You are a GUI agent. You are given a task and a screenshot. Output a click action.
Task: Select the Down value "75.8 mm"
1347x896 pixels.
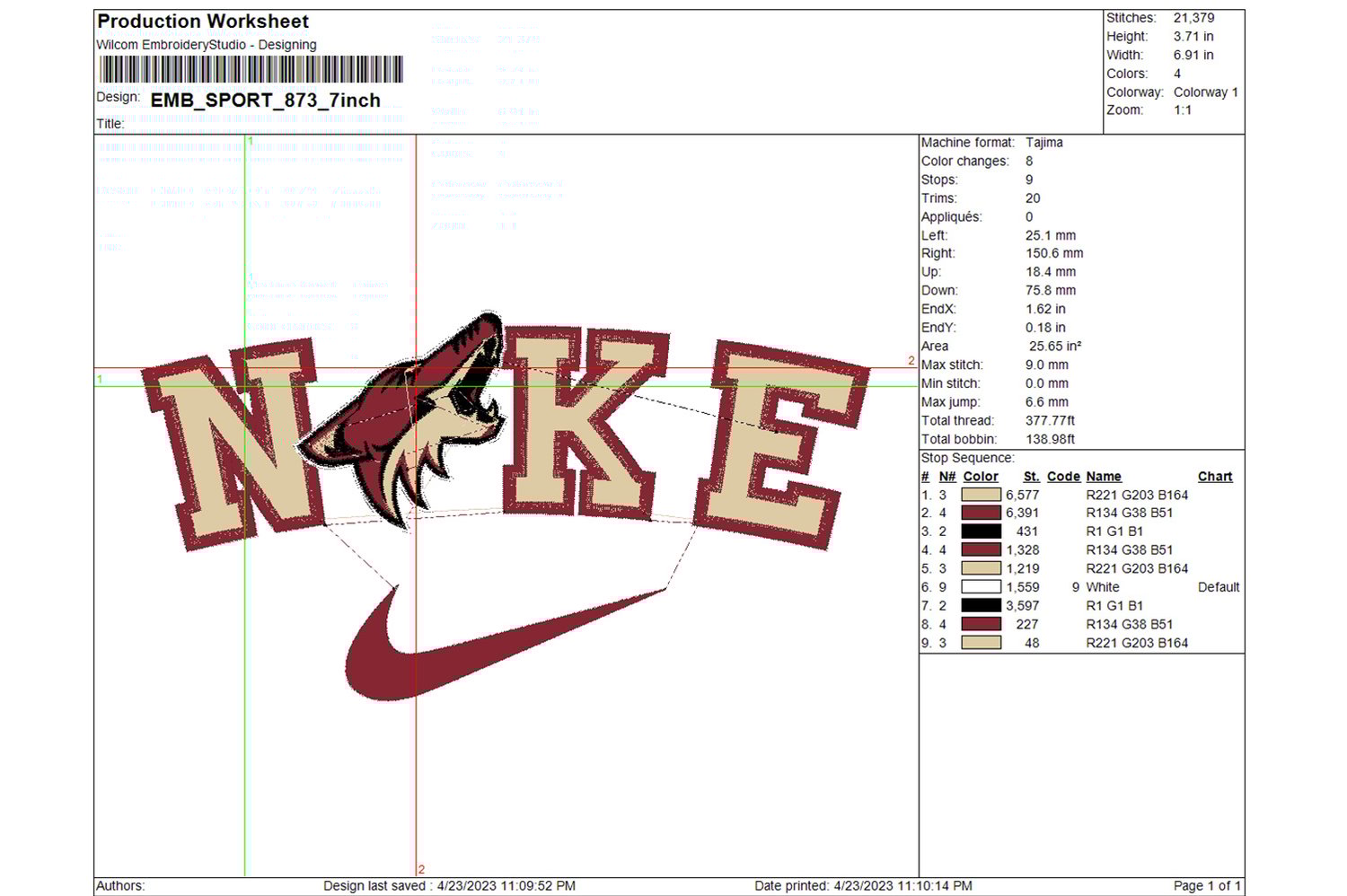pos(1051,291)
